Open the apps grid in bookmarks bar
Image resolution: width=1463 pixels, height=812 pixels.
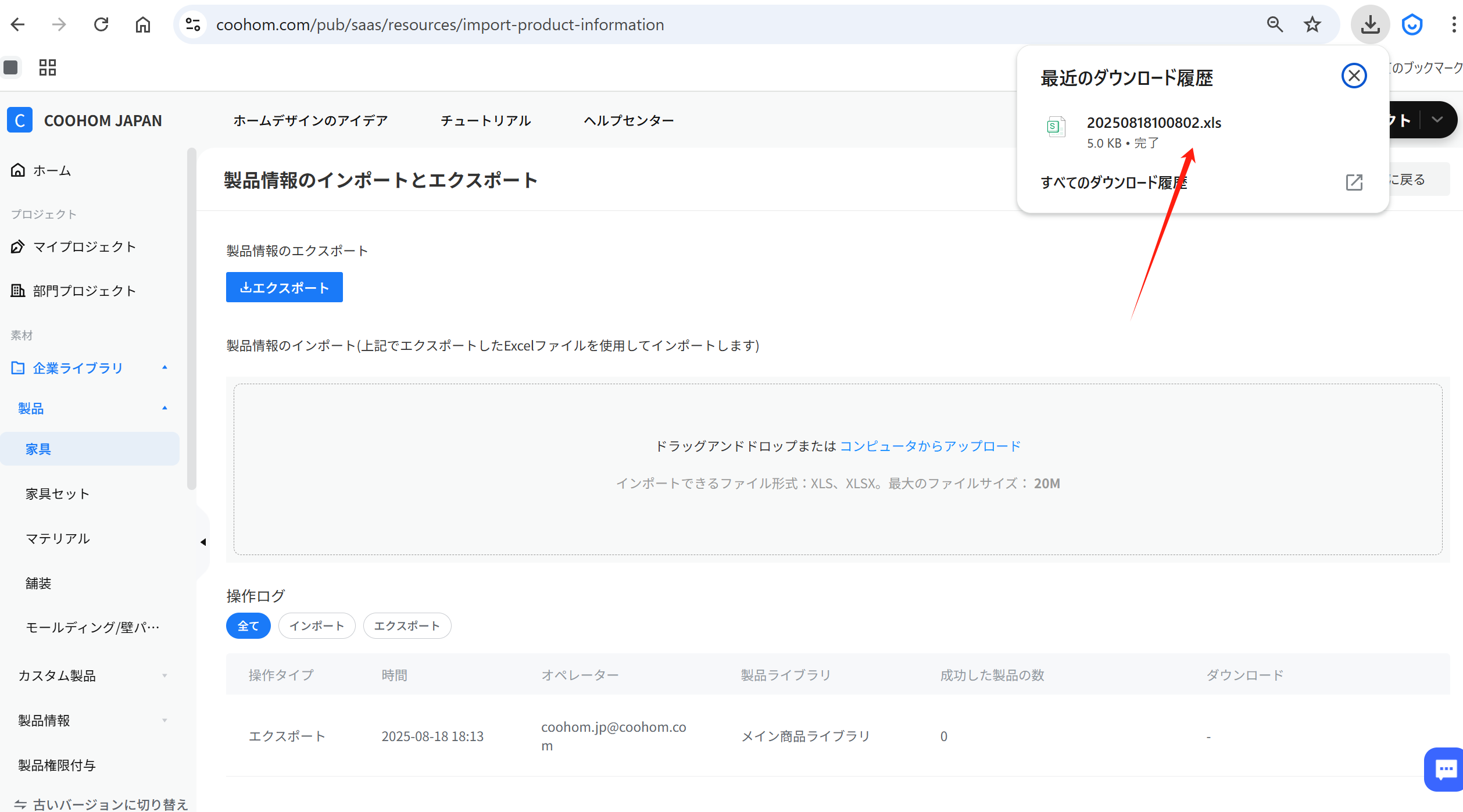coord(48,67)
